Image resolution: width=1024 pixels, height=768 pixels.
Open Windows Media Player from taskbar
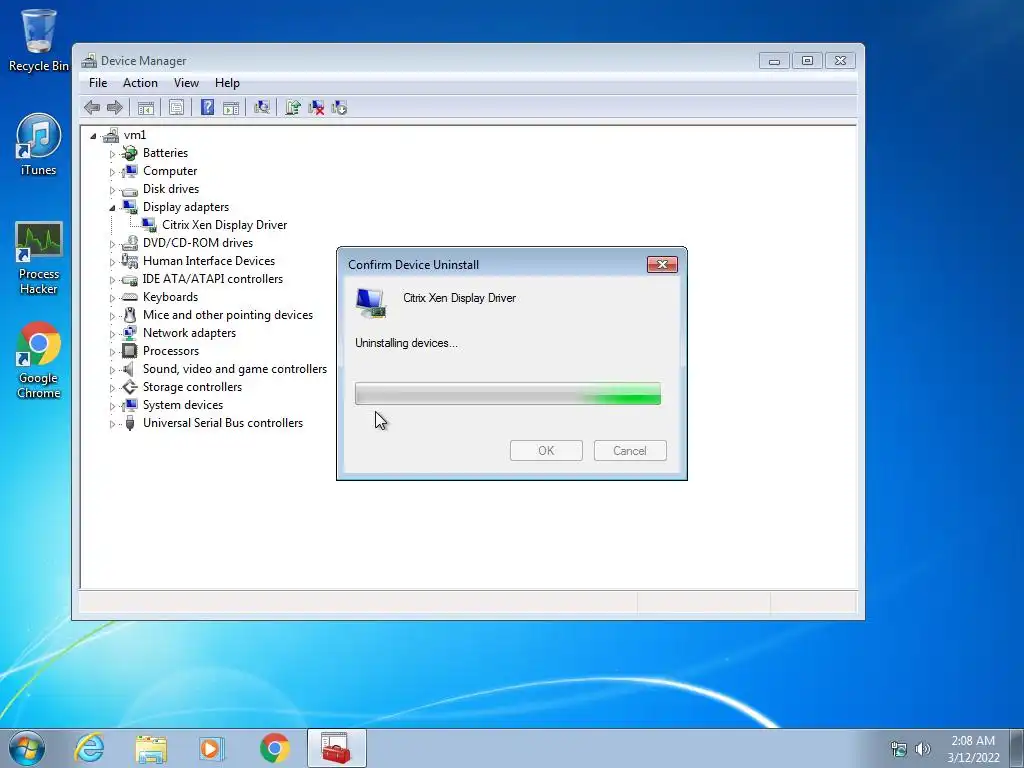pyautogui.click(x=212, y=748)
